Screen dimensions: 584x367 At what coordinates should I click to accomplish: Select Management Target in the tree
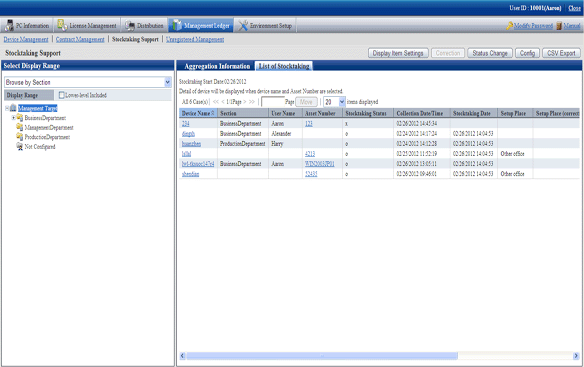coord(38,108)
